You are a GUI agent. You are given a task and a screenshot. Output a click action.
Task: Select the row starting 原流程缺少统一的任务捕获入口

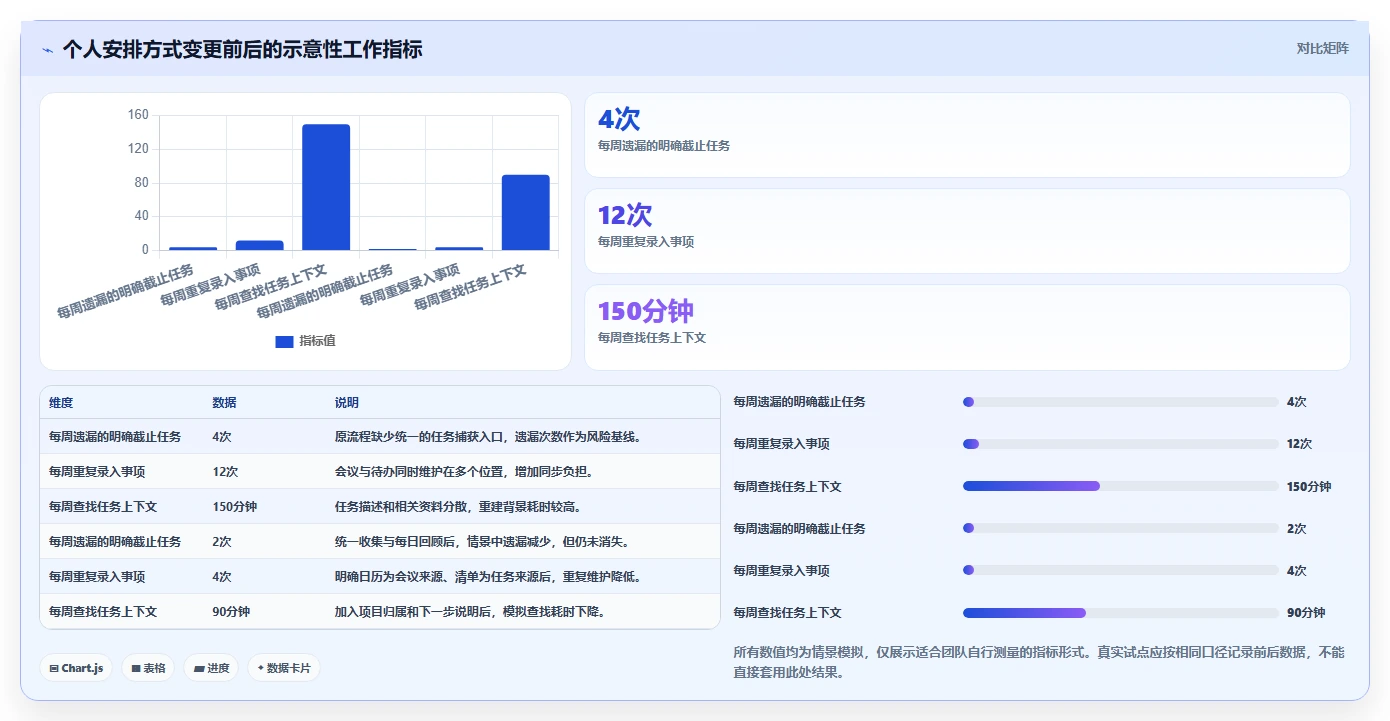(x=380, y=437)
